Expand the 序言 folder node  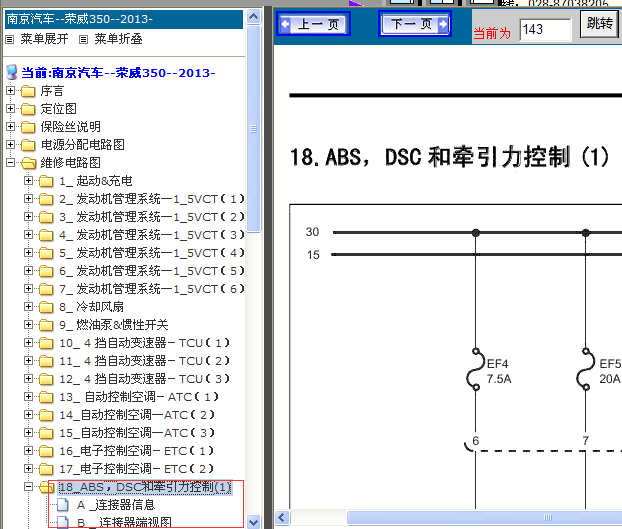[11, 90]
